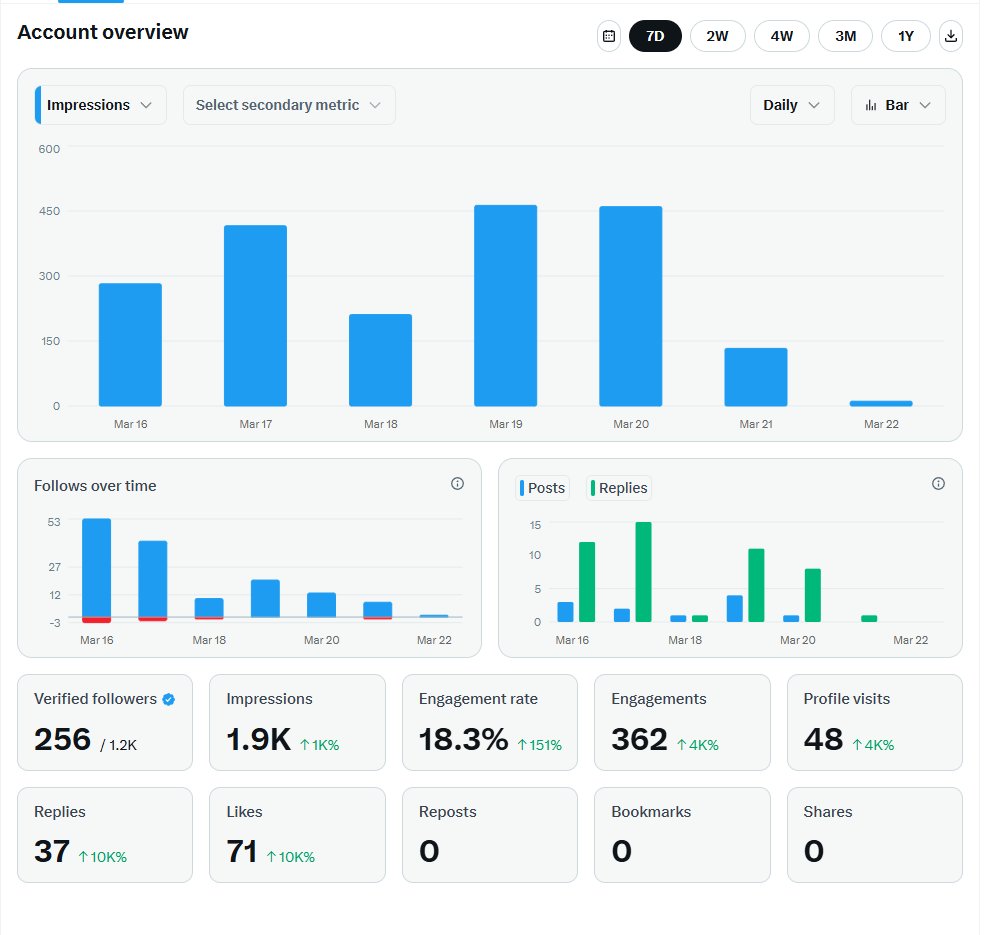
Task: Click the 600 y-axis label
Action: (49, 149)
